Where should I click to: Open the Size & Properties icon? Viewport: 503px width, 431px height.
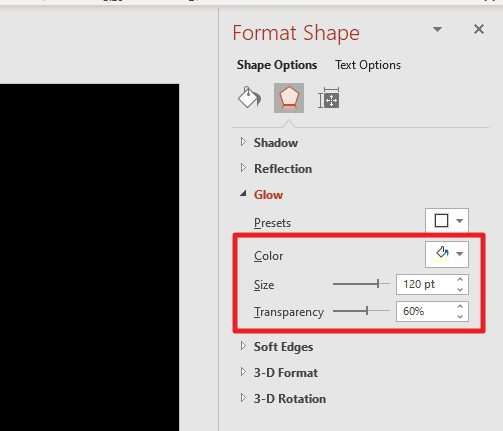pyautogui.click(x=329, y=98)
